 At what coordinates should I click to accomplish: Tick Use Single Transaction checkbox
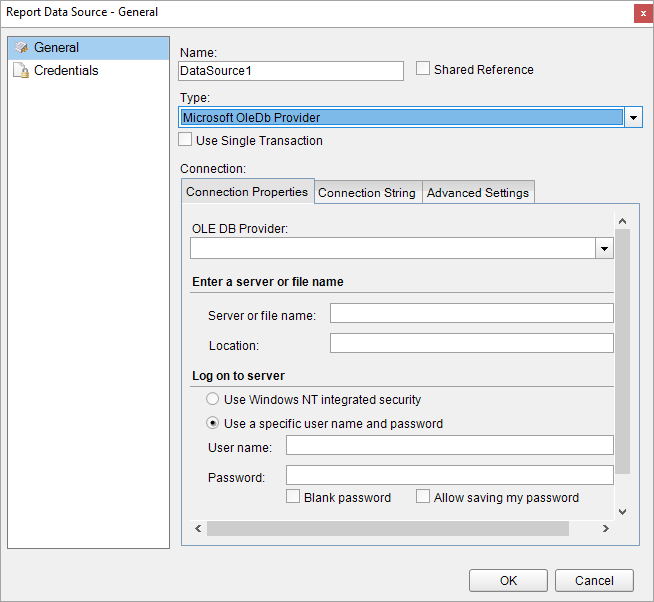[x=185, y=139]
